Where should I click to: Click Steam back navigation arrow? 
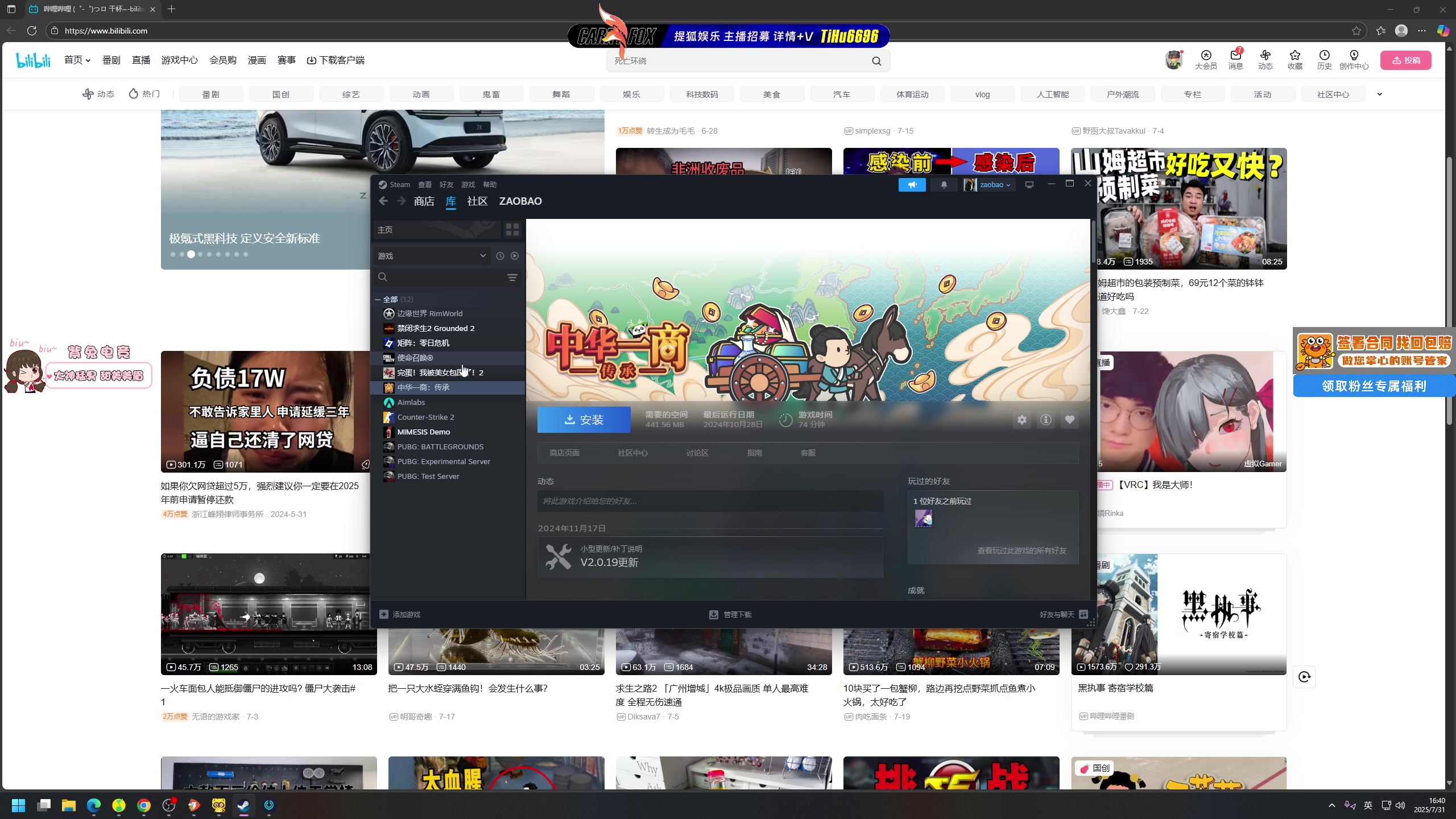click(x=383, y=201)
